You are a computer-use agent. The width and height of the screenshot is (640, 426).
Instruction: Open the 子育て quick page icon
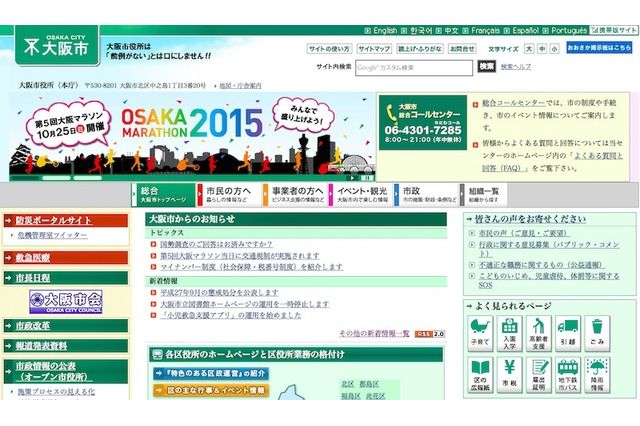pyautogui.click(x=480, y=333)
